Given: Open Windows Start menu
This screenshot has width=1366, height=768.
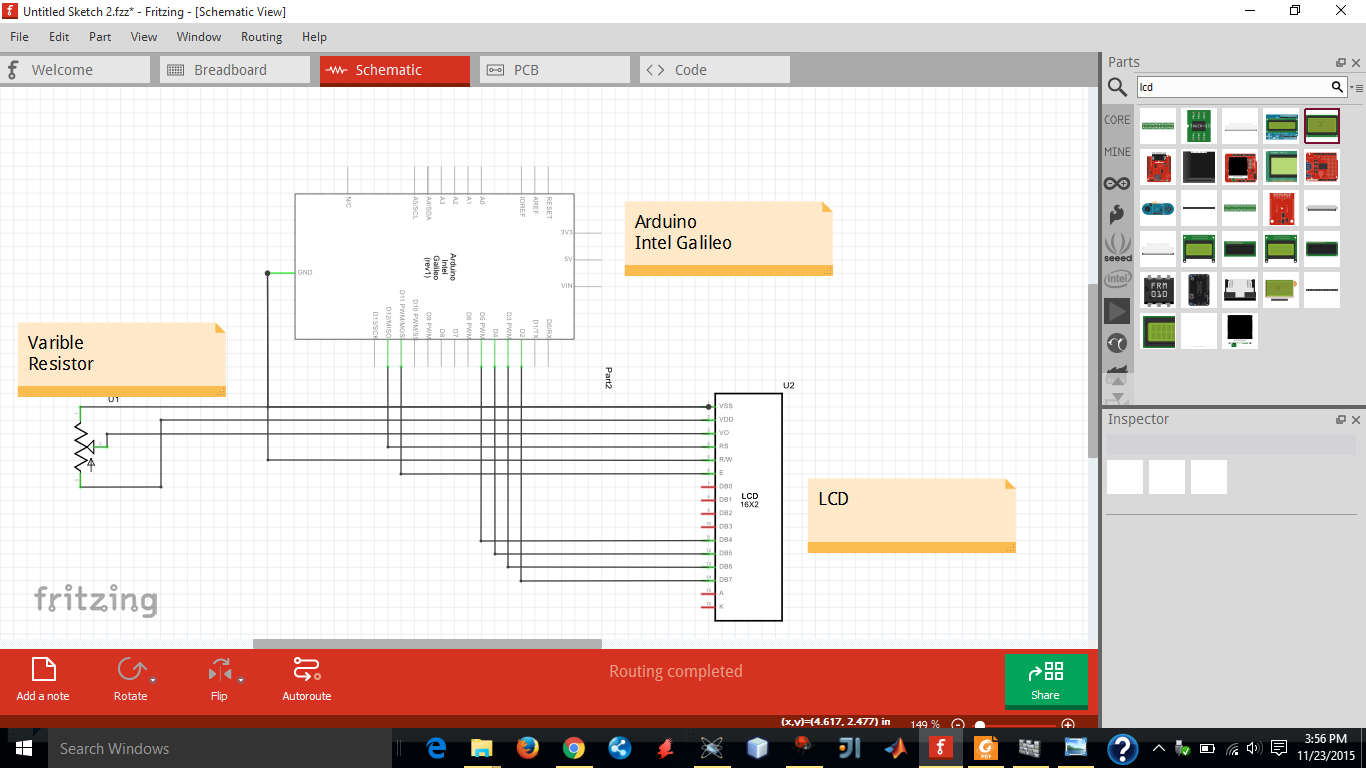Looking at the screenshot, I should pos(23,748).
